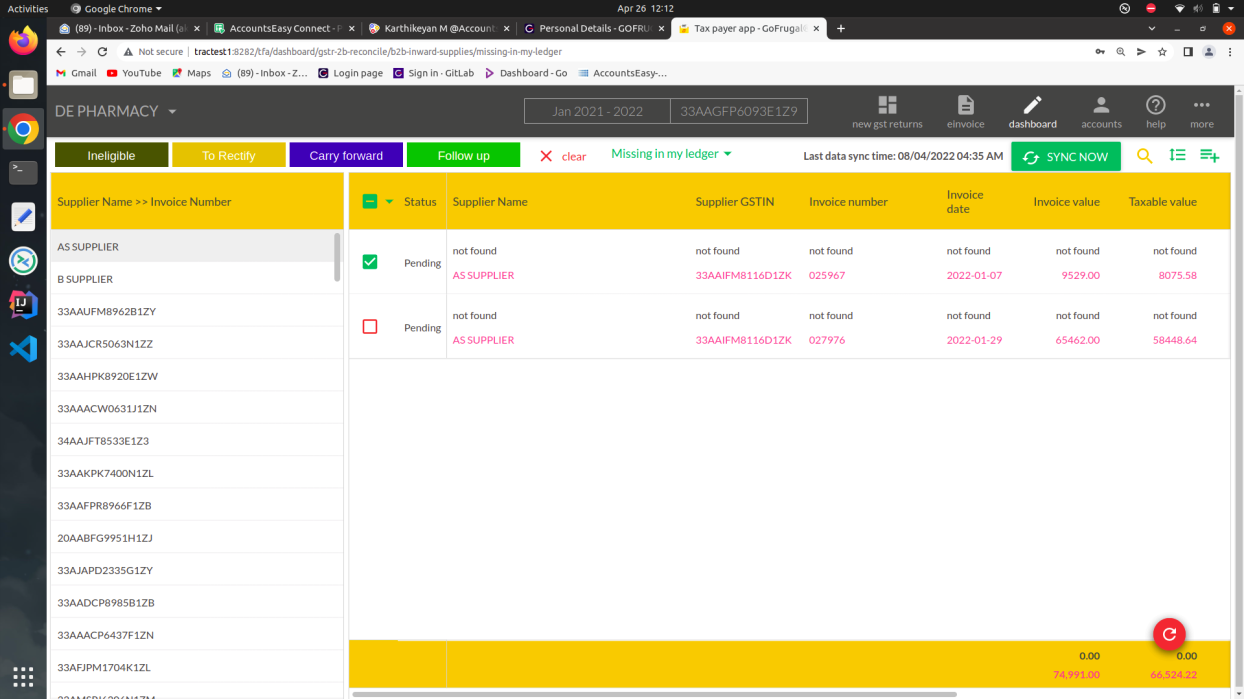Click Invoice date column header
The width and height of the screenshot is (1244, 699).
click(965, 201)
